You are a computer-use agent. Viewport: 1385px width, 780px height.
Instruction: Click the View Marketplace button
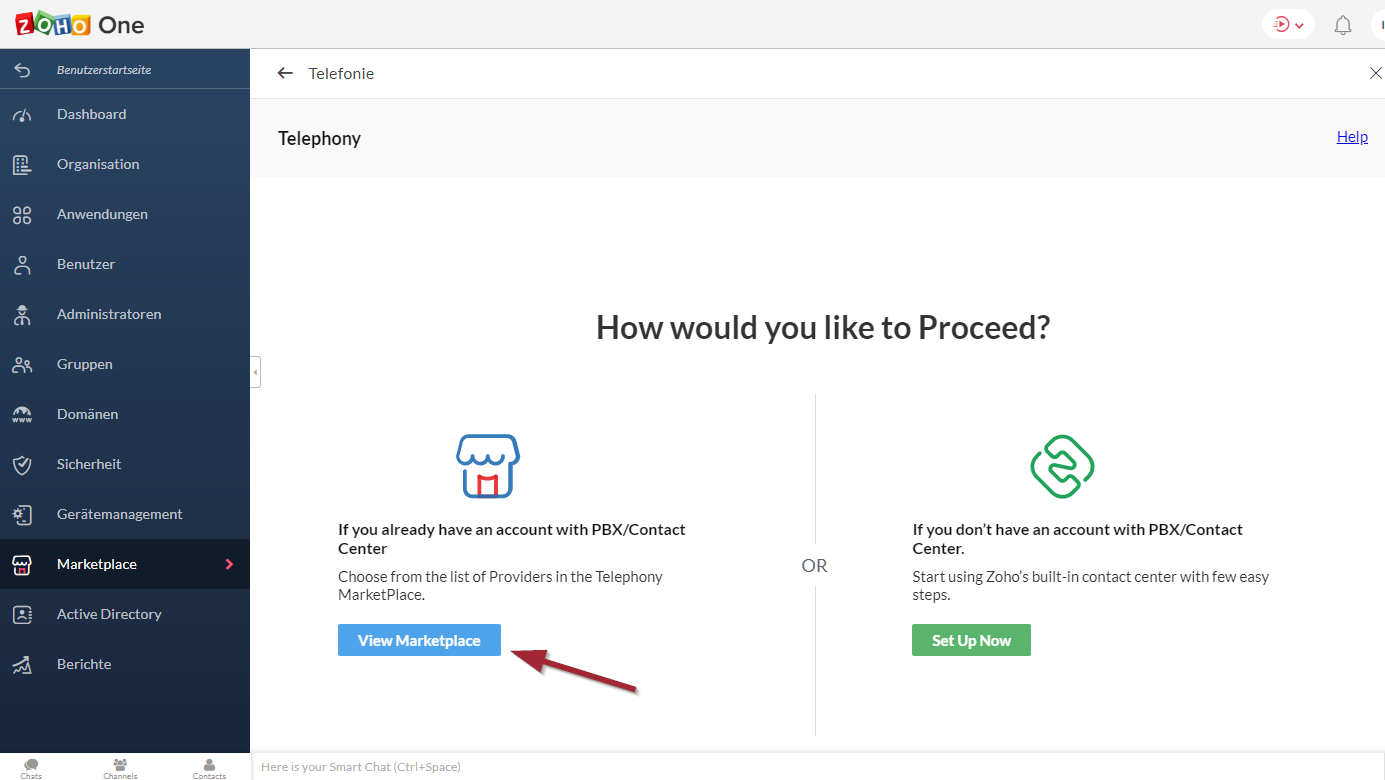[419, 640]
